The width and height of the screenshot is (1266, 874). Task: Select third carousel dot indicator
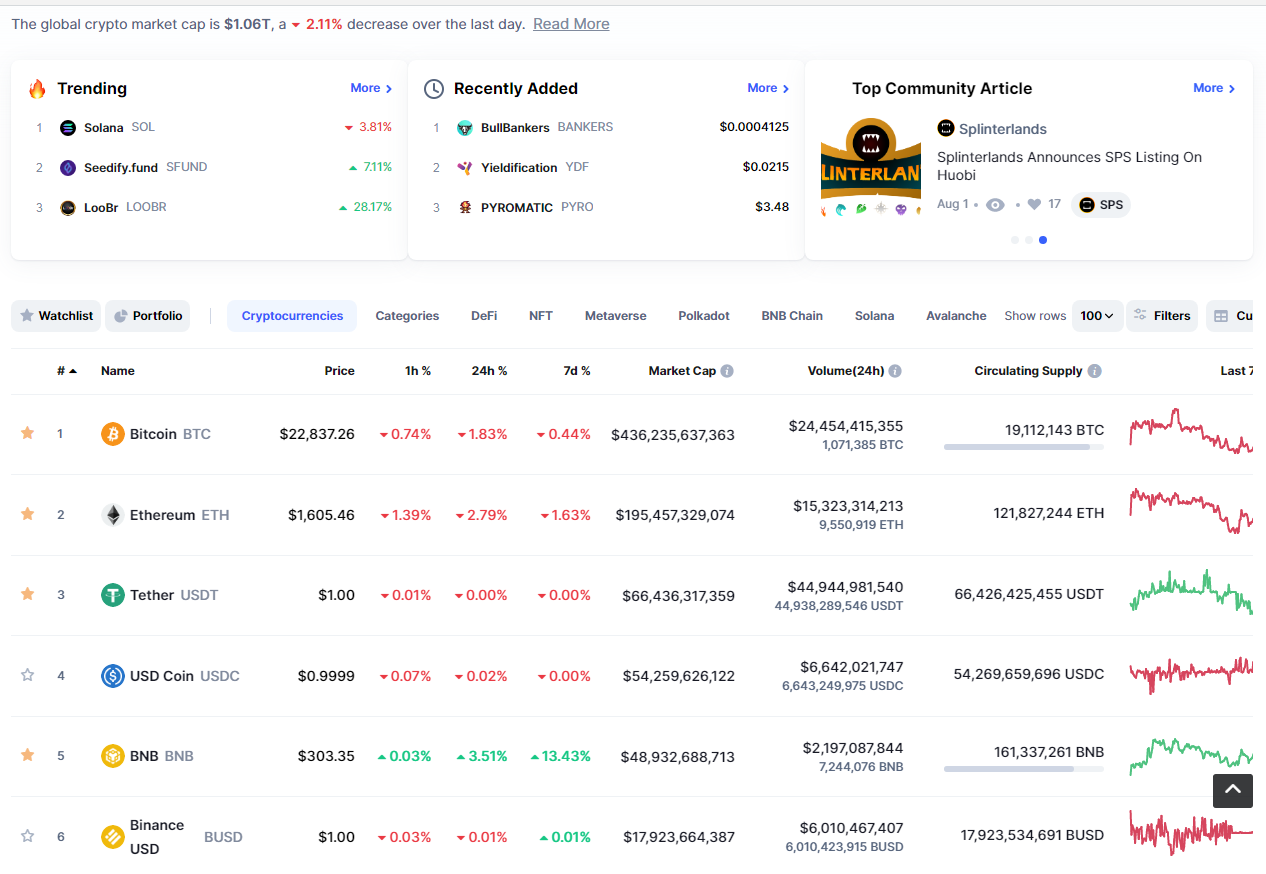1043,240
